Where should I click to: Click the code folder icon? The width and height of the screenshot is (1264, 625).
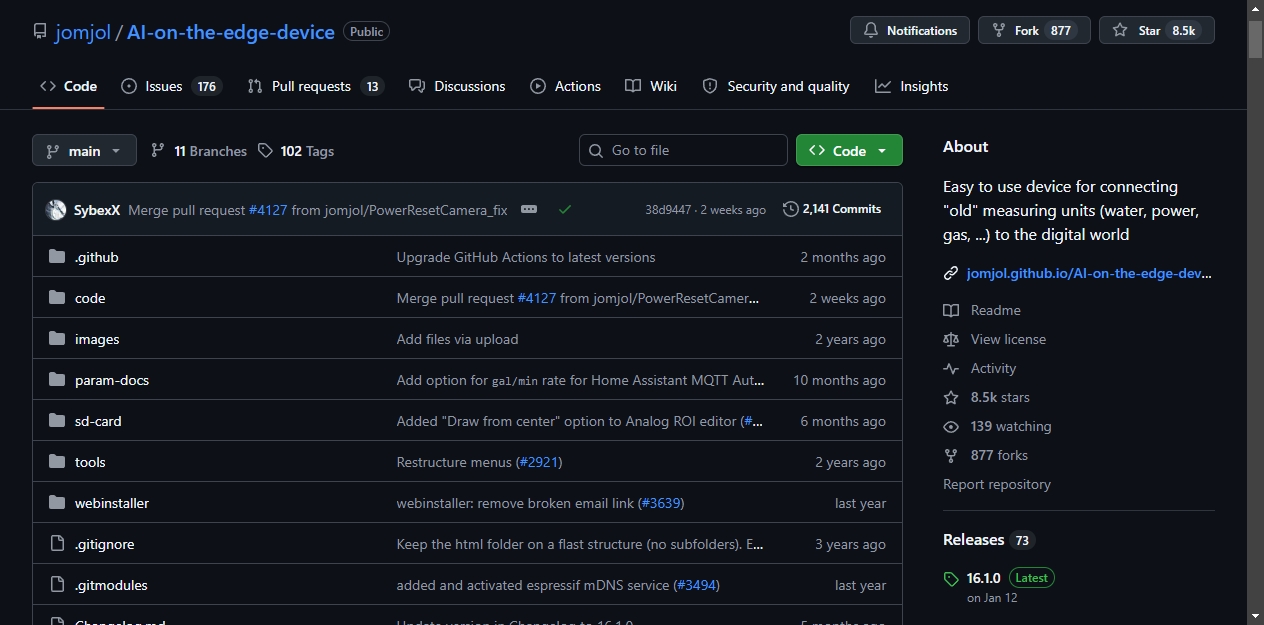(57, 298)
